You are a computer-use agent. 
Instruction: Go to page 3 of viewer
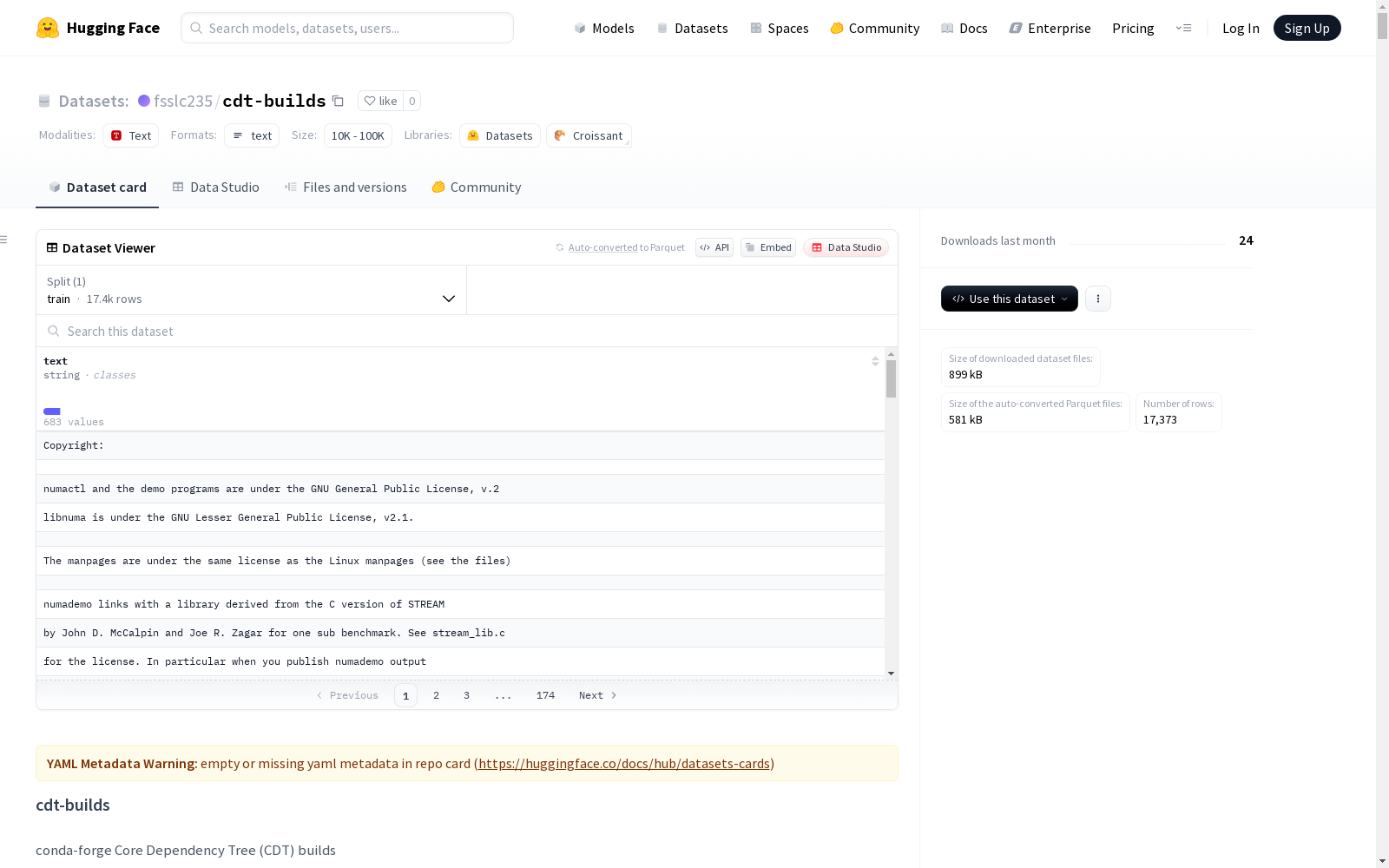pyautogui.click(x=466, y=695)
